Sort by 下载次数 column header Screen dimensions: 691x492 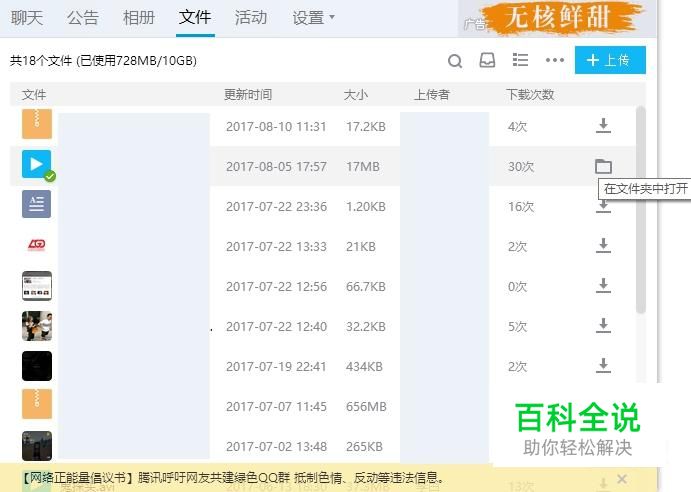(x=530, y=94)
